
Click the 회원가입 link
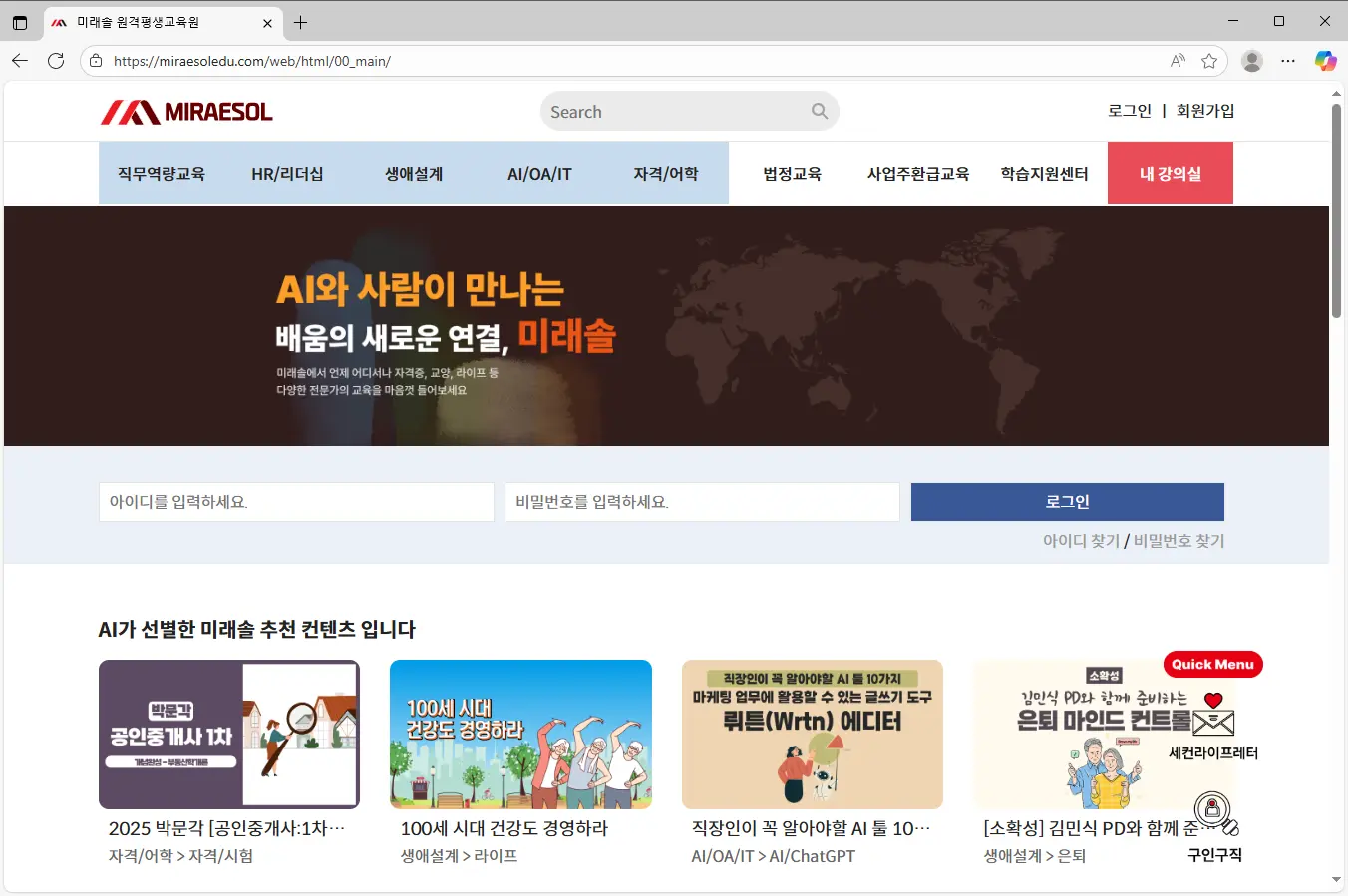(x=1205, y=111)
